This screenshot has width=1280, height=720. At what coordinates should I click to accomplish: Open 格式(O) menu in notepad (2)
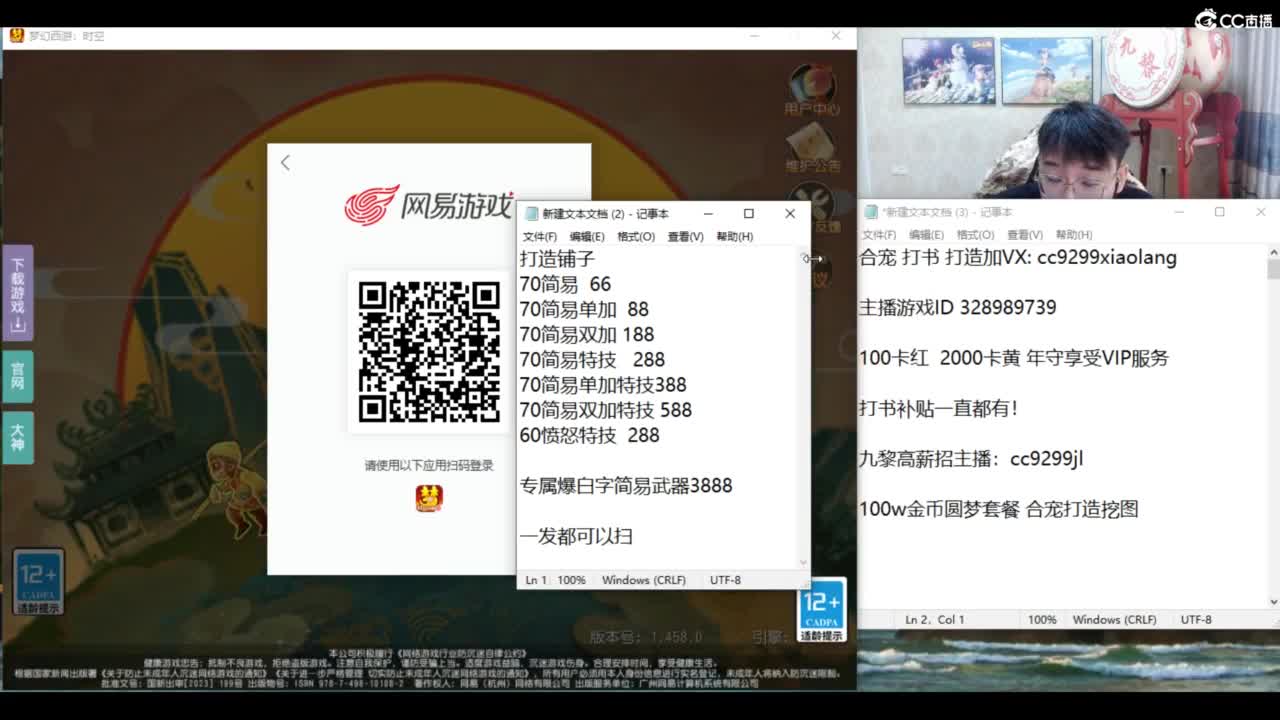point(636,237)
